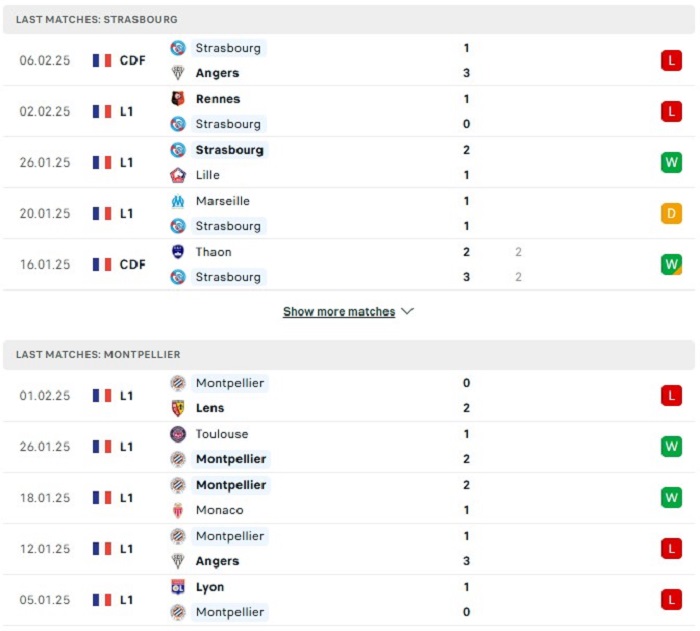The height and width of the screenshot is (631, 700).
Task: Click the Lille club logo
Action: (x=178, y=175)
